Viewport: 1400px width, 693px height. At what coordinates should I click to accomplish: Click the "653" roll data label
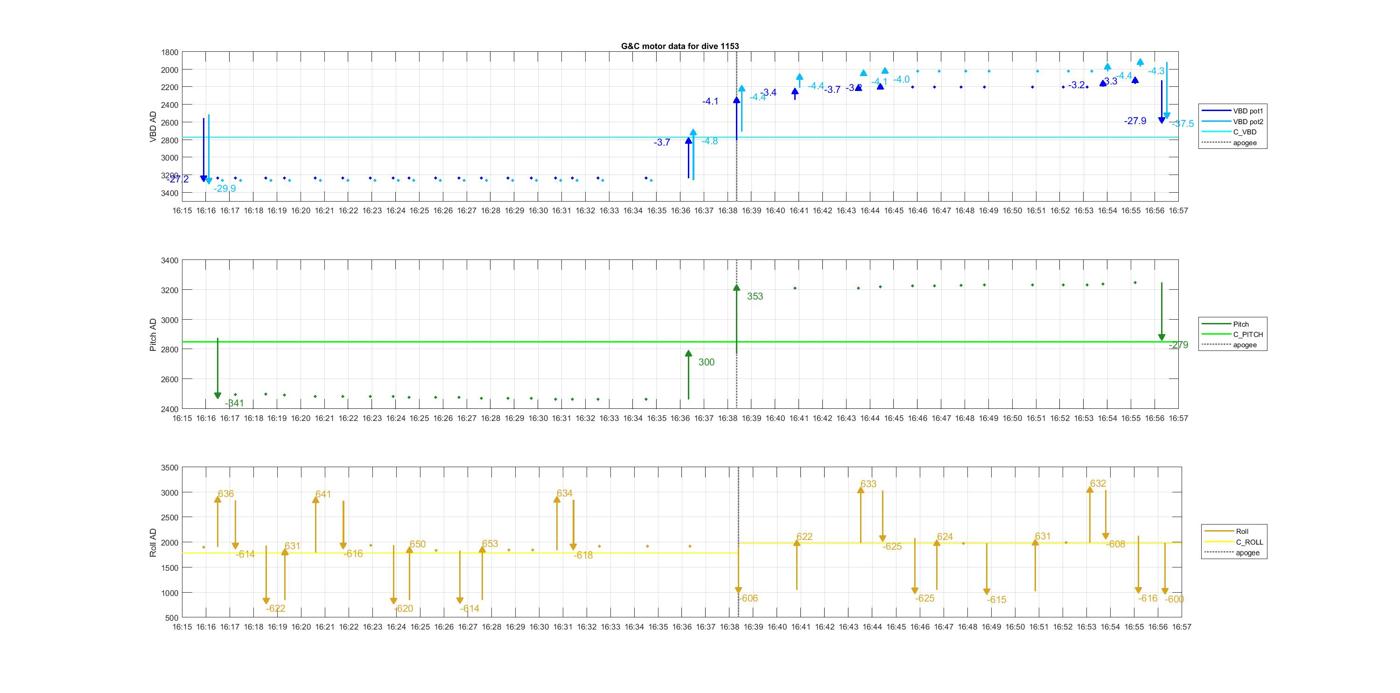[x=490, y=544]
